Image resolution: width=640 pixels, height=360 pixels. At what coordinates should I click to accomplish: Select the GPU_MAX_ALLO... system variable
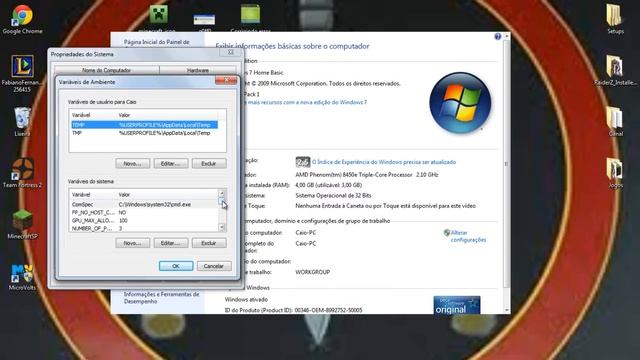[144, 221]
